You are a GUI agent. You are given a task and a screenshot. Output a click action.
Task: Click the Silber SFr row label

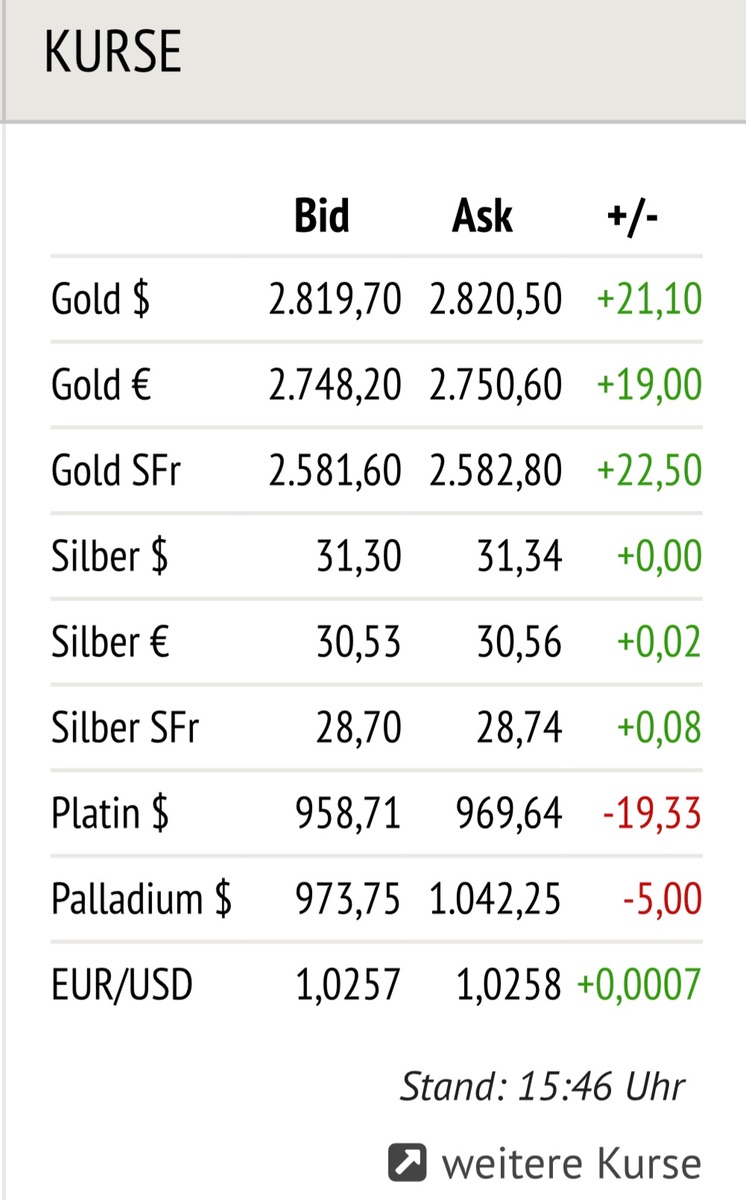coord(125,728)
